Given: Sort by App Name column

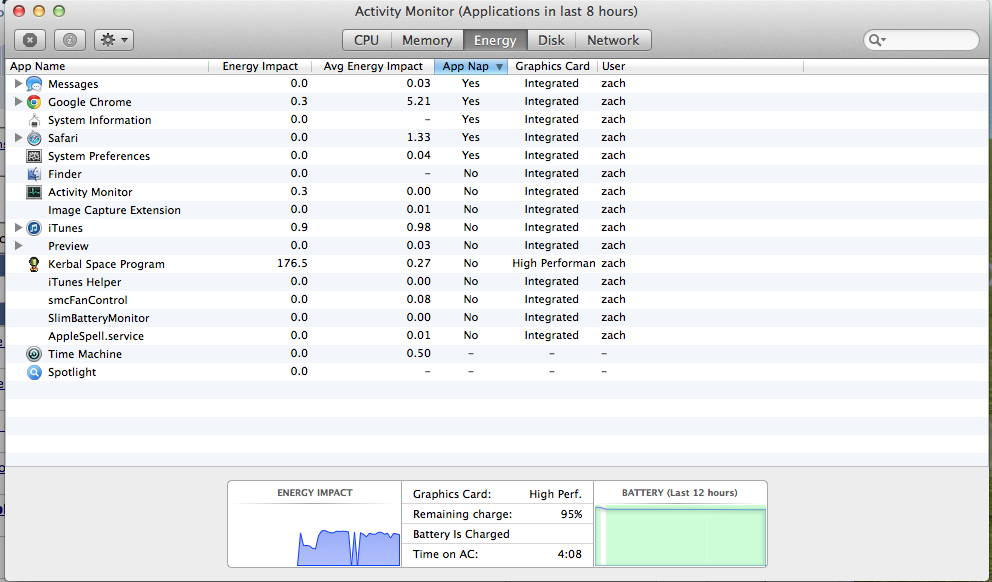Looking at the screenshot, I should [108, 66].
